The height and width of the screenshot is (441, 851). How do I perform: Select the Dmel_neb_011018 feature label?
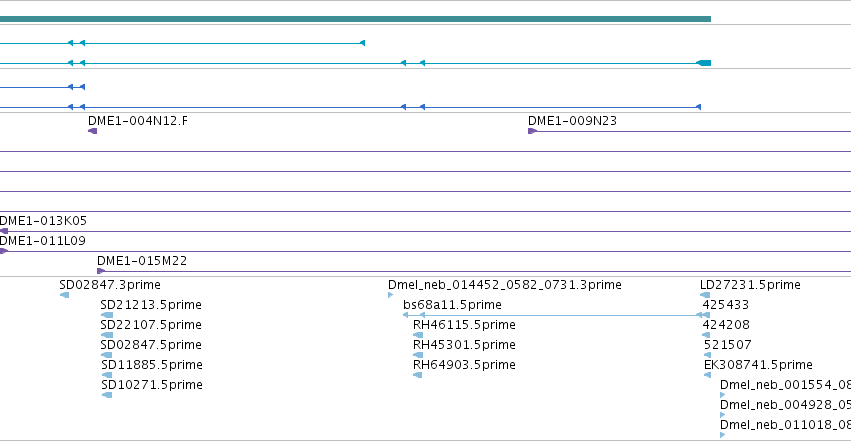click(785, 425)
